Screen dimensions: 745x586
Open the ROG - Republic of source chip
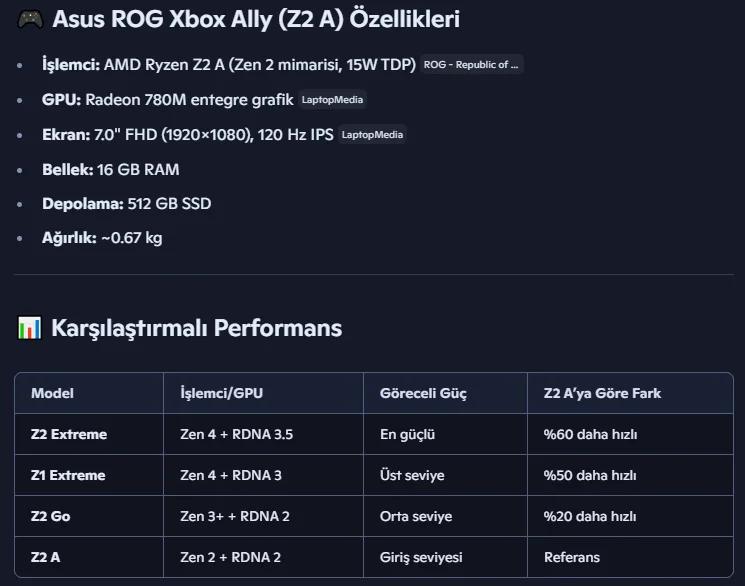tap(471, 65)
